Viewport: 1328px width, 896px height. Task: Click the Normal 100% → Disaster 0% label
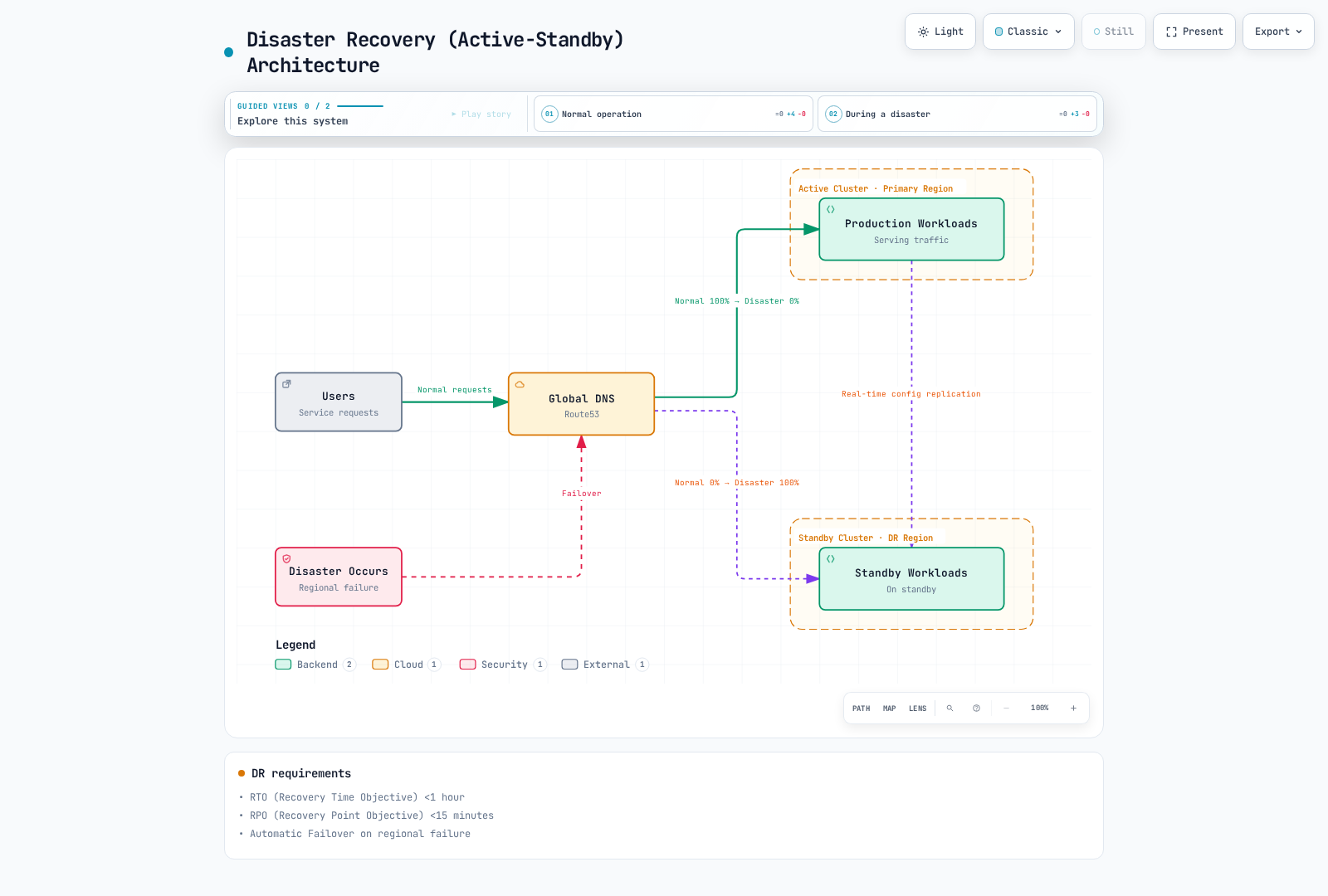click(737, 301)
